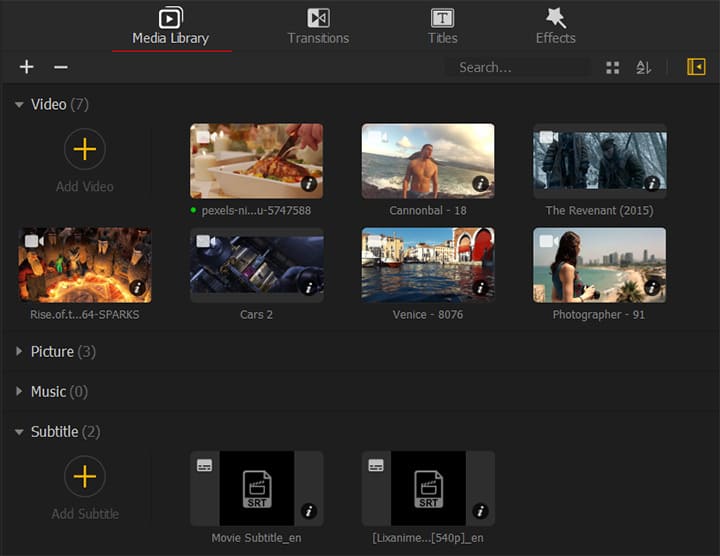Open the Effects tab
The height and width of the screenshot is (556, 720).
tap(555, 27)
